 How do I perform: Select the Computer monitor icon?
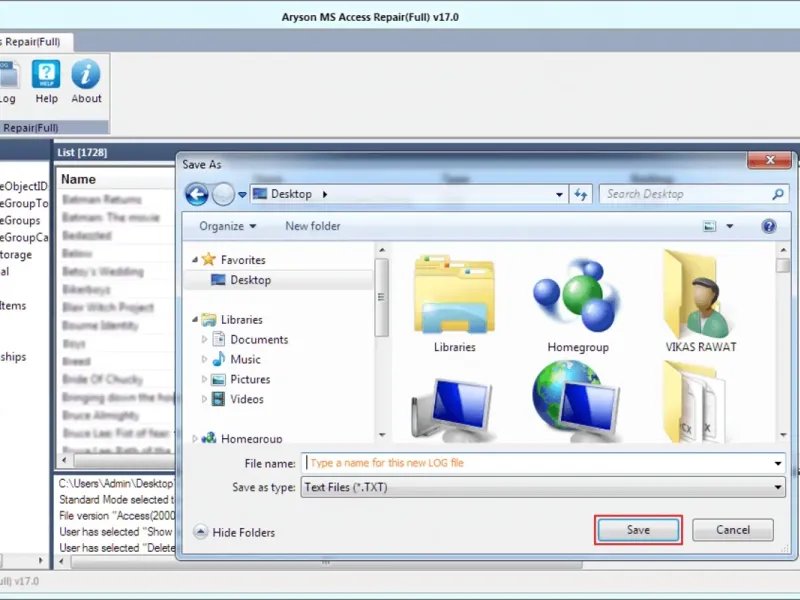(454, 408)
